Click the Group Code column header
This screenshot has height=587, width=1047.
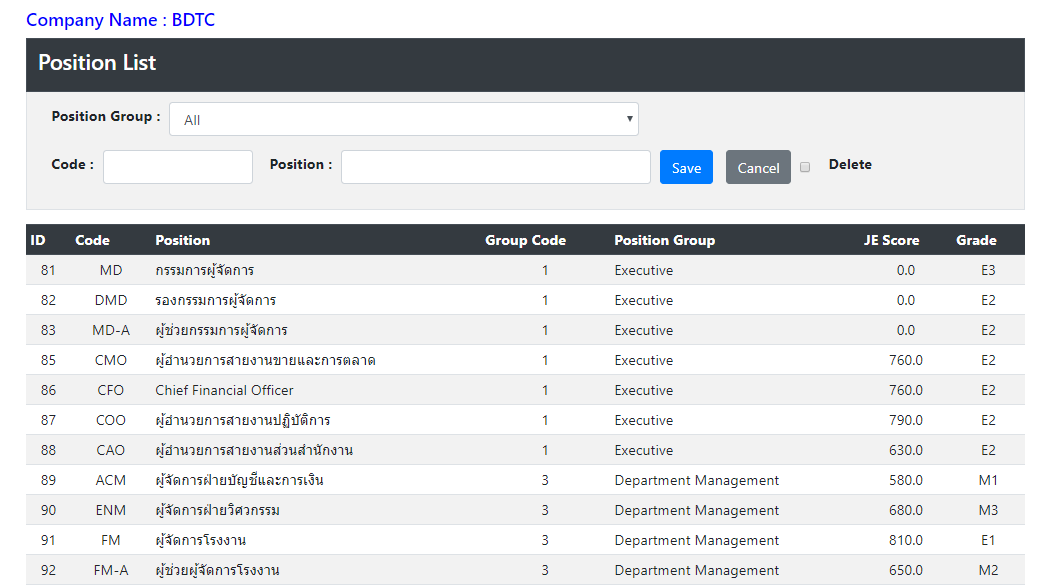525,240
